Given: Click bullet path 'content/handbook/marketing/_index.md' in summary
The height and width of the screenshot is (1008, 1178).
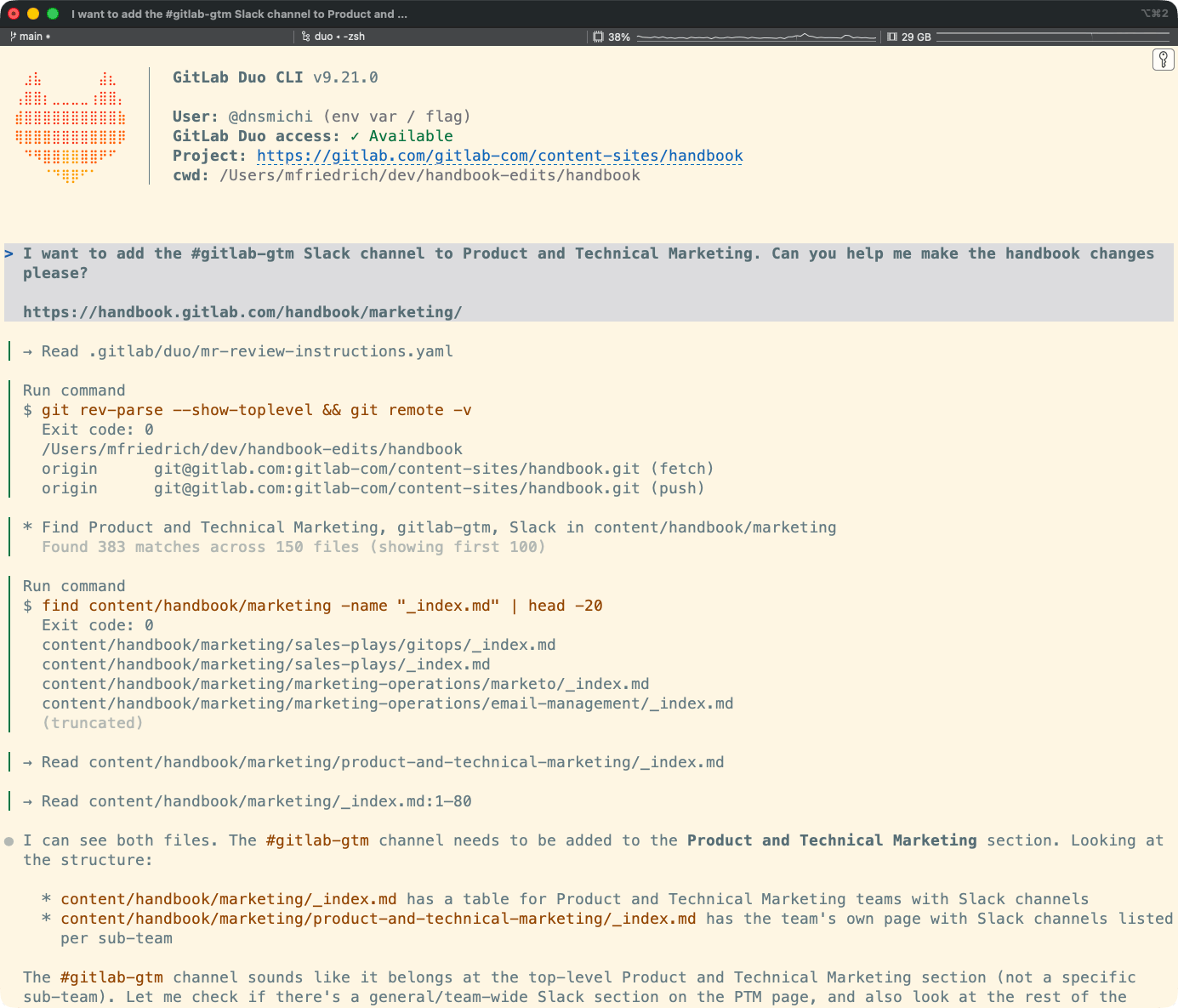Looking at the screenshot, I should pos(229,899).
